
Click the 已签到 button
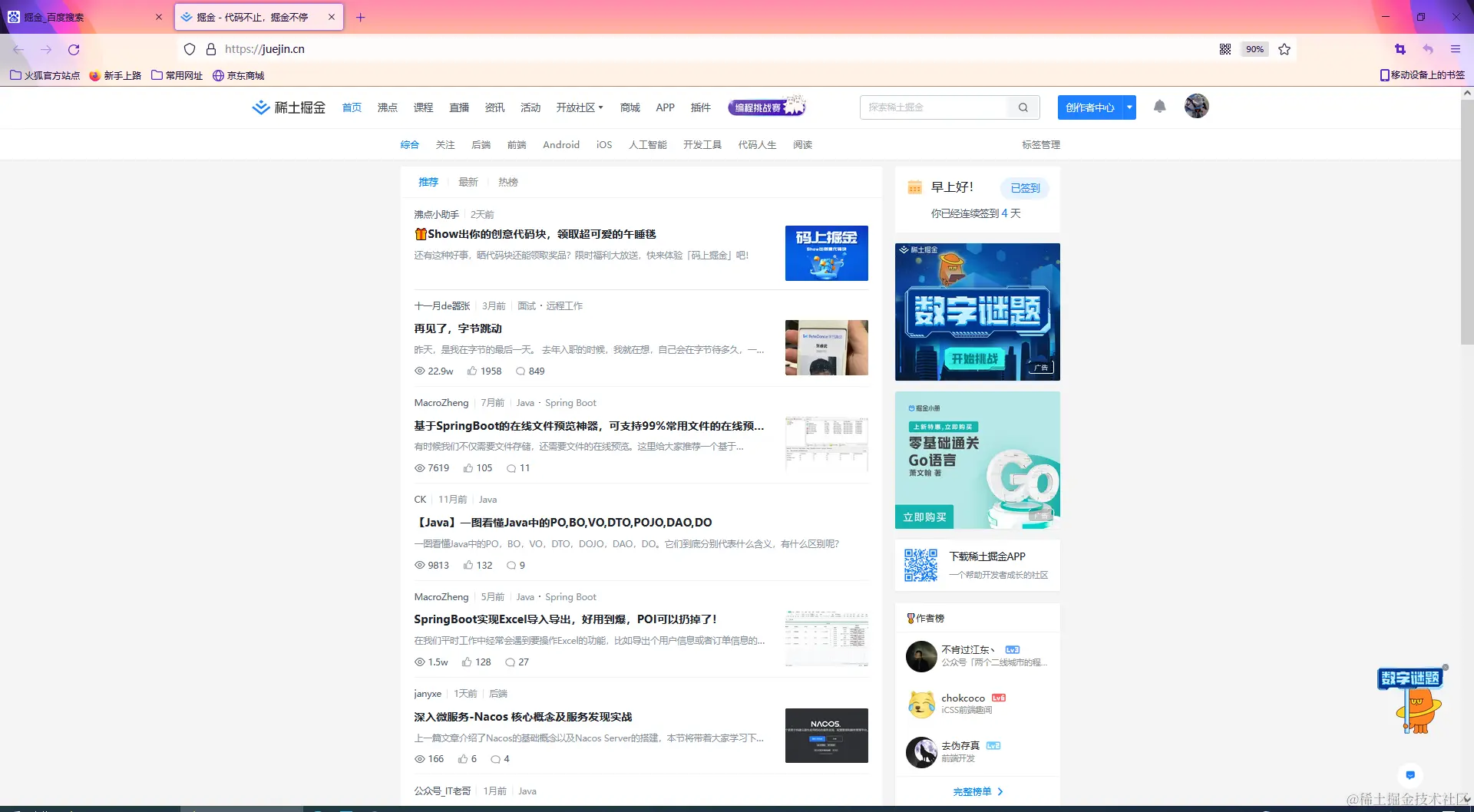tap(1024, 188)
